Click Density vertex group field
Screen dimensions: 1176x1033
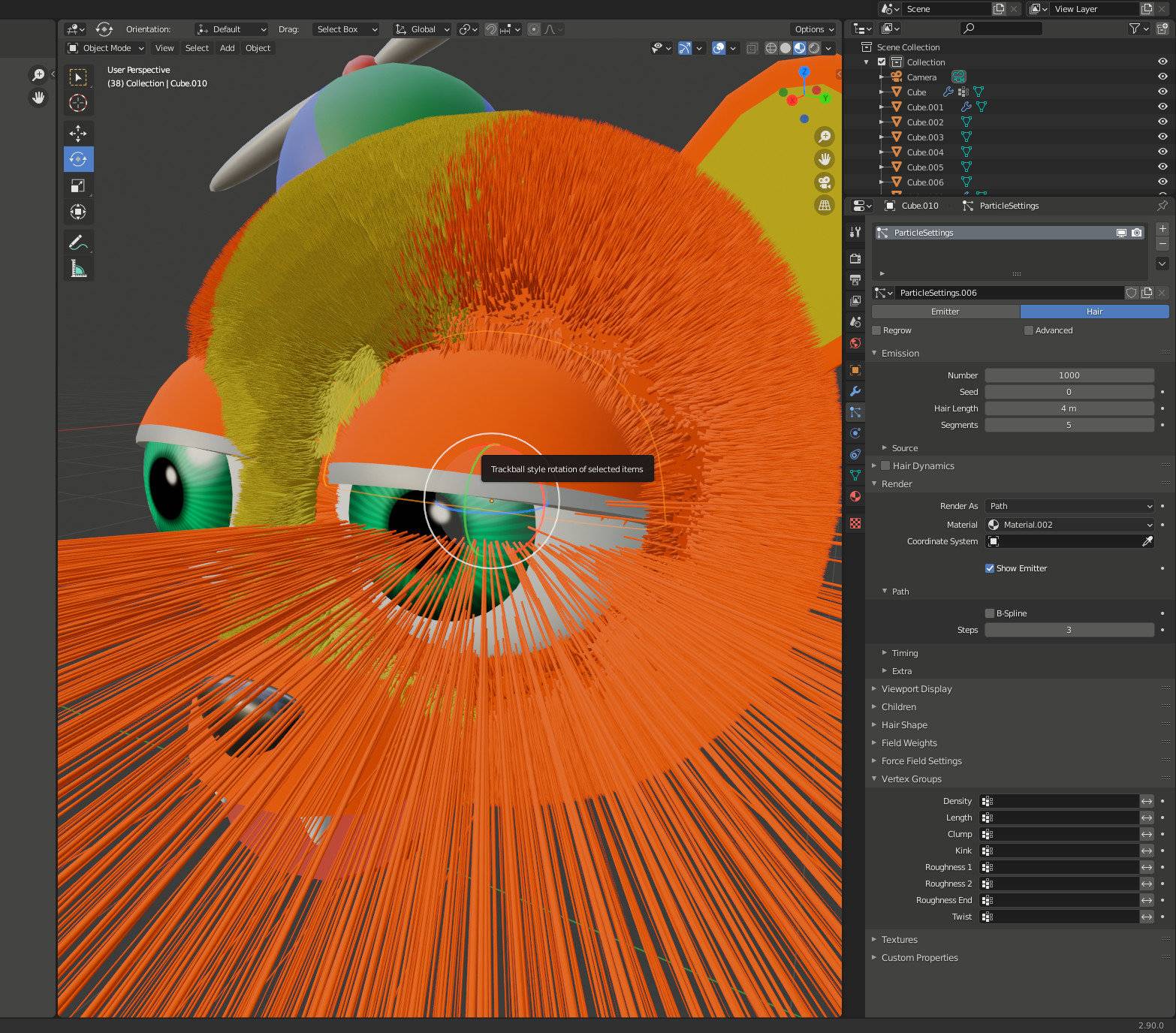pos(1059,801)
